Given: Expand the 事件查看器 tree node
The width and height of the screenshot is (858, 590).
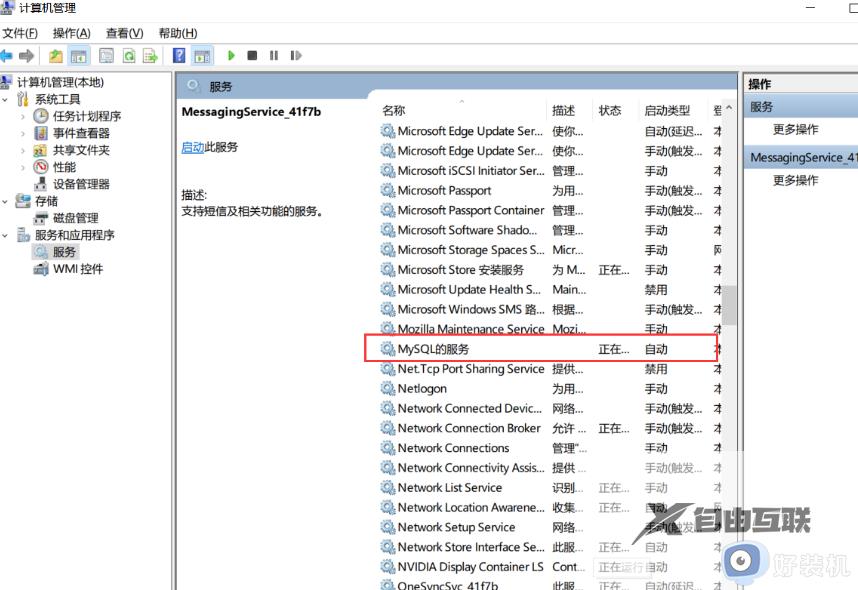Looking at the screenshot, I should tap(24, 133).
